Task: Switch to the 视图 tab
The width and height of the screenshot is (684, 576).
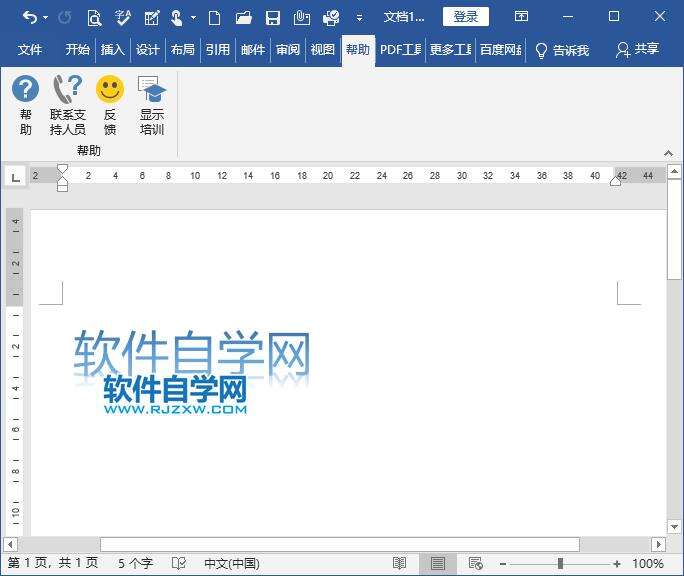Action: 322,49
